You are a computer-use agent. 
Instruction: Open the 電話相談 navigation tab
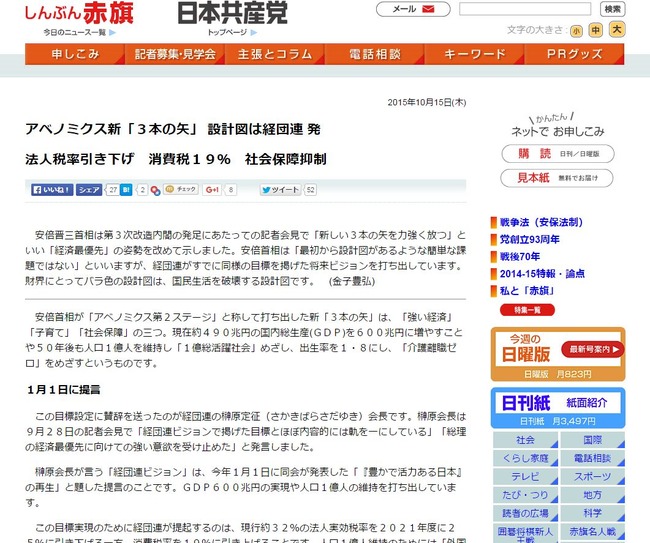374,54
